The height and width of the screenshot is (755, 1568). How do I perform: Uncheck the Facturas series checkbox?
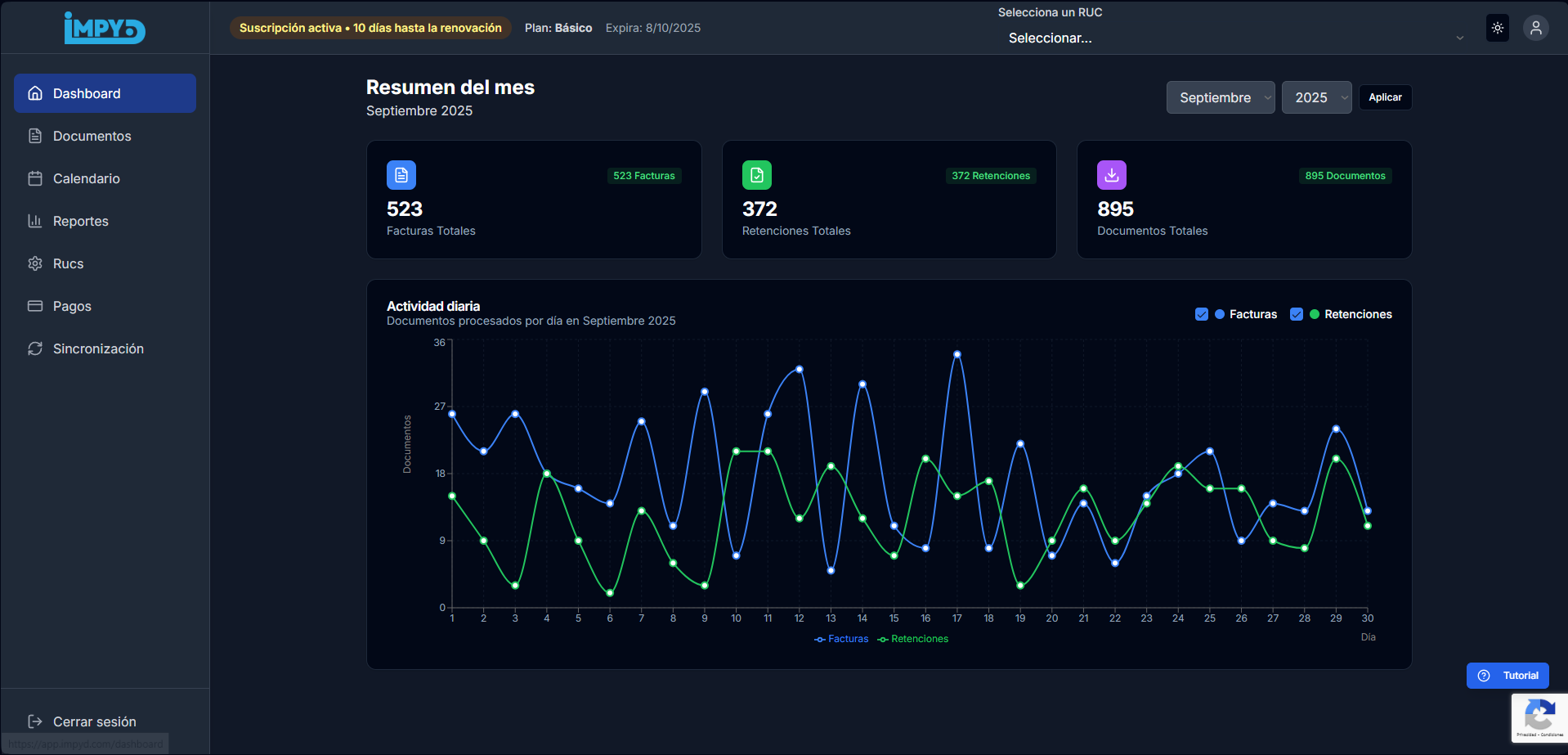click(x=1201, y=314)
